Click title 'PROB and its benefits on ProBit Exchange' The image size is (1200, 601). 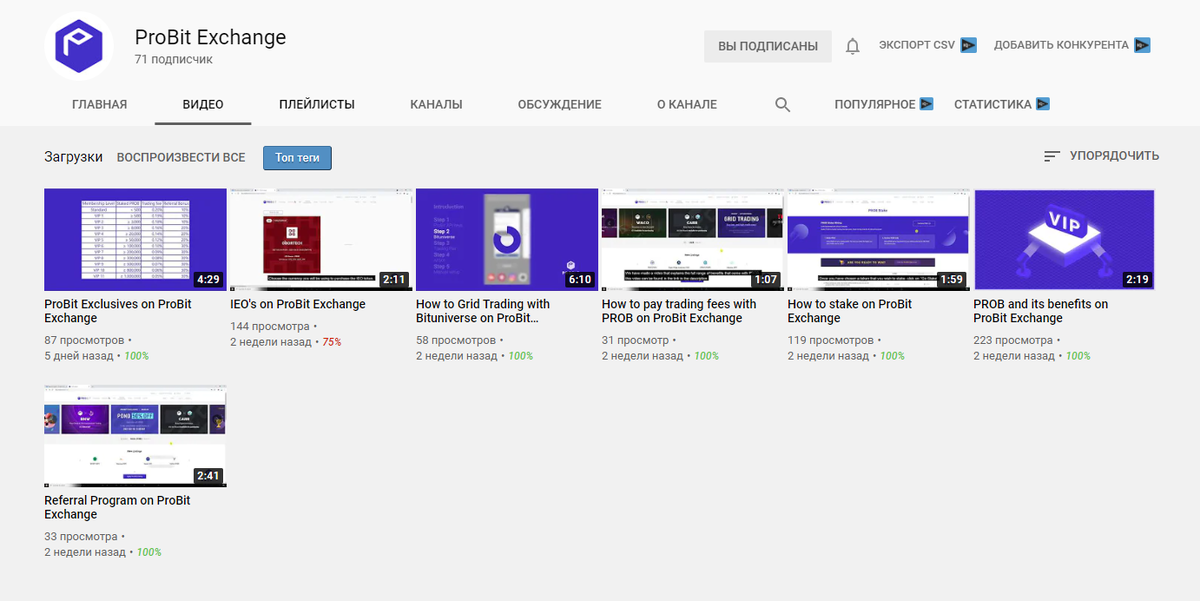pyautogui.click(x=1041, y=311)
